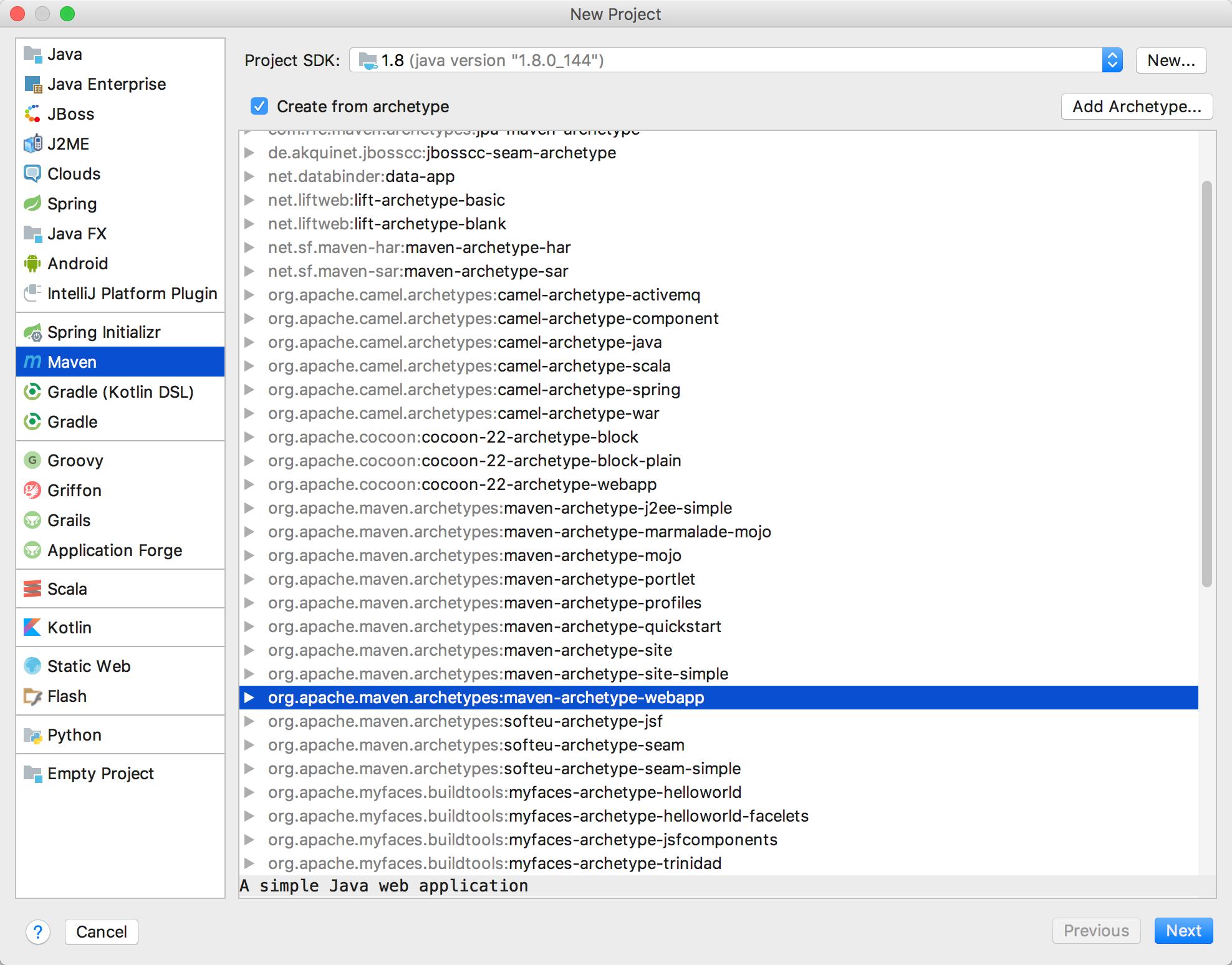This screenshot has width=1232, height=965.
Task: Click the Add Archetype button
Action: pos(1137,105)
